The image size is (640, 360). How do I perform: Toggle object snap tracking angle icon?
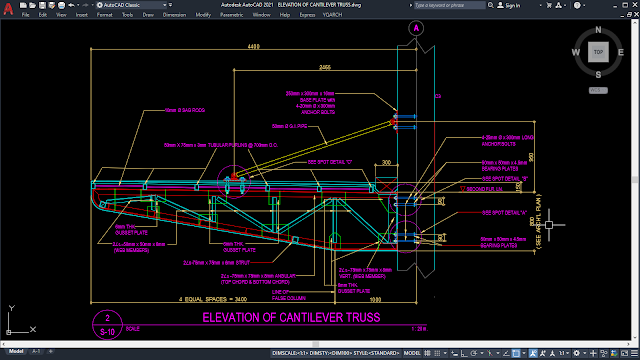click(506, 353)
